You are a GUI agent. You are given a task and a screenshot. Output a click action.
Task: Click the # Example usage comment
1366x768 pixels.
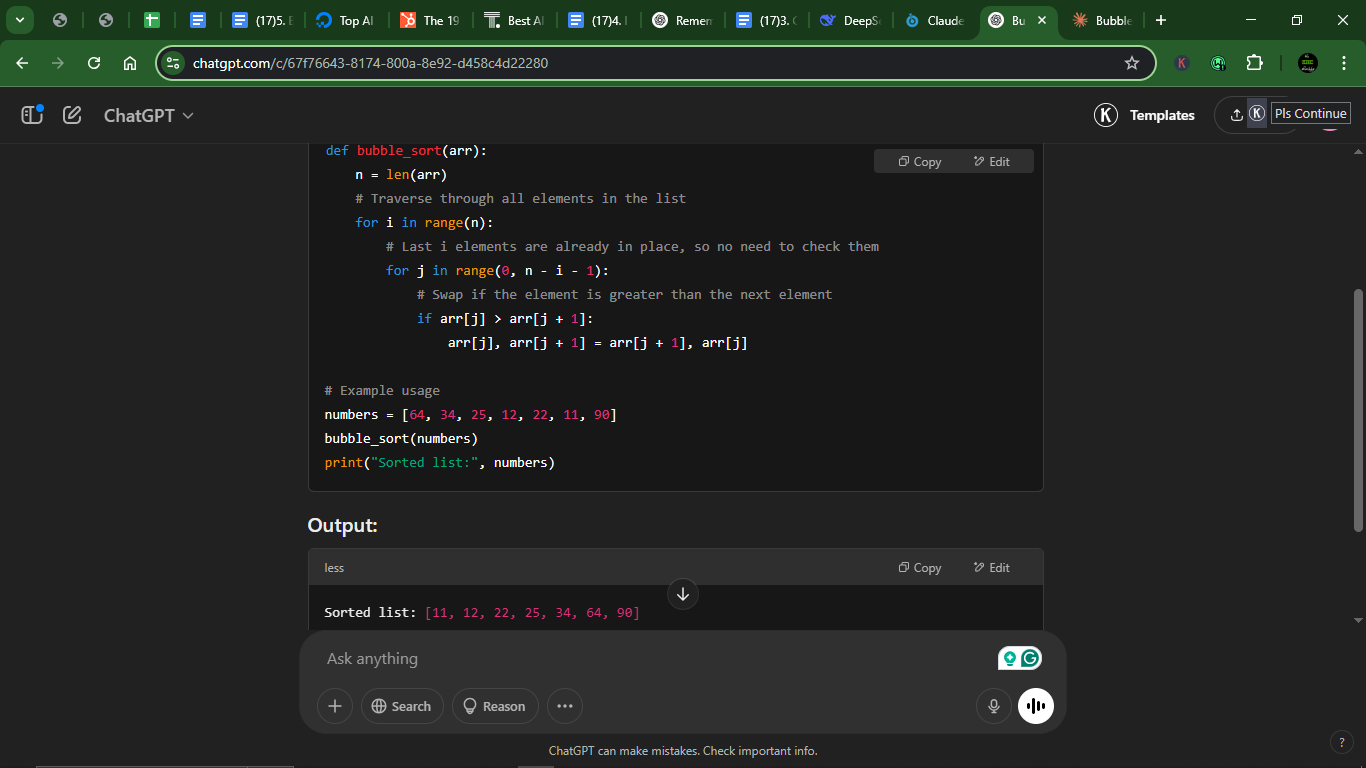pyautogui.click(x=382, y=391)
